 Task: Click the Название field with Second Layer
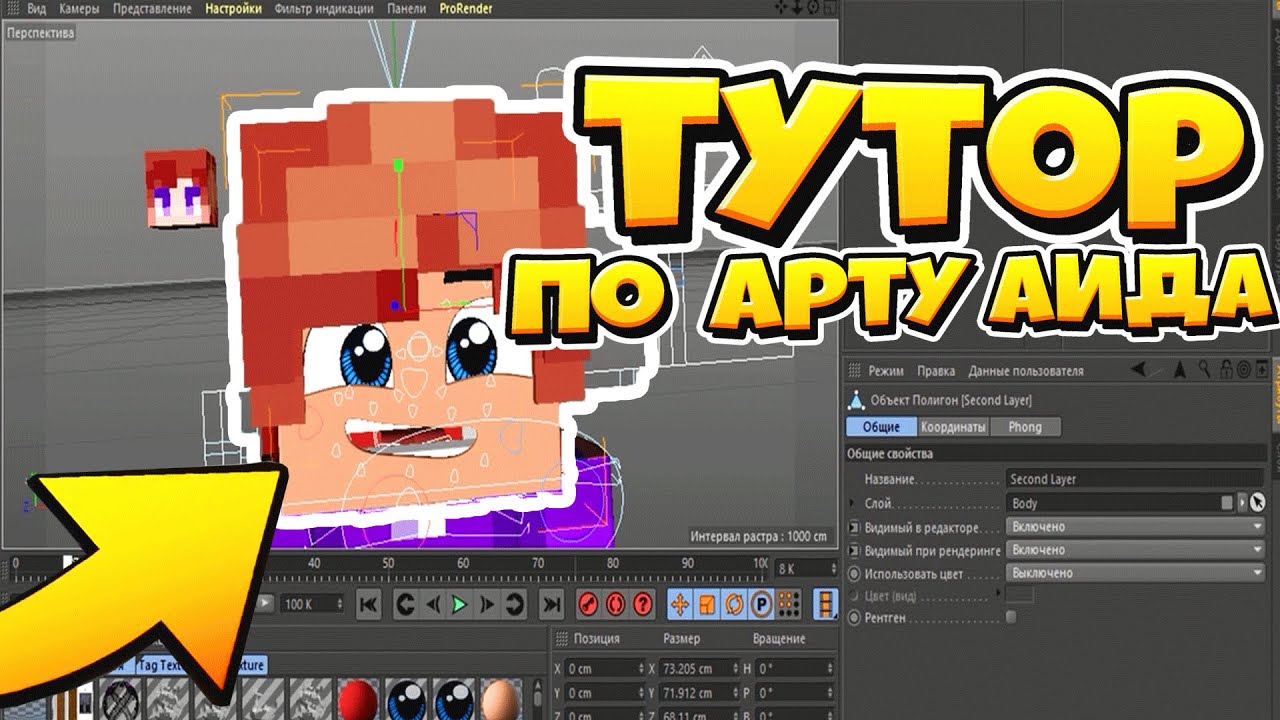click(x=1136, y=479)
